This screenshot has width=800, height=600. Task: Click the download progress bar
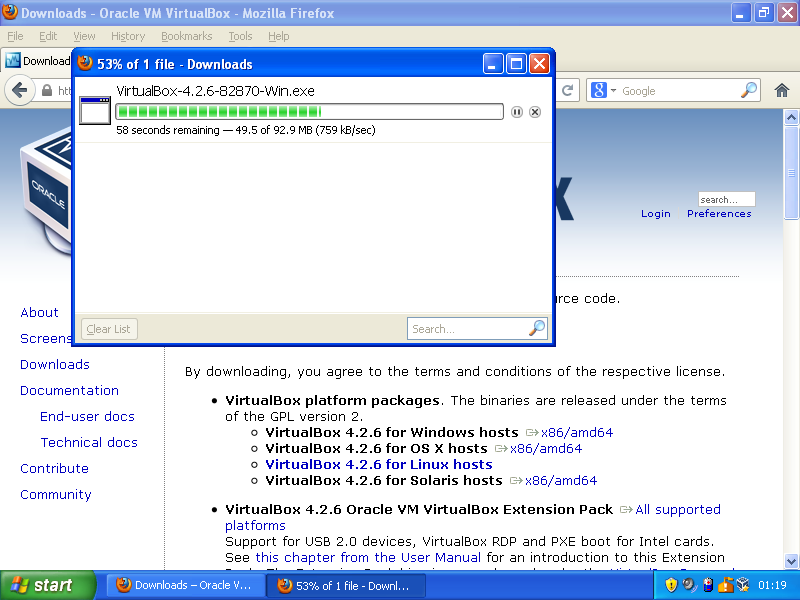point(310,111)
